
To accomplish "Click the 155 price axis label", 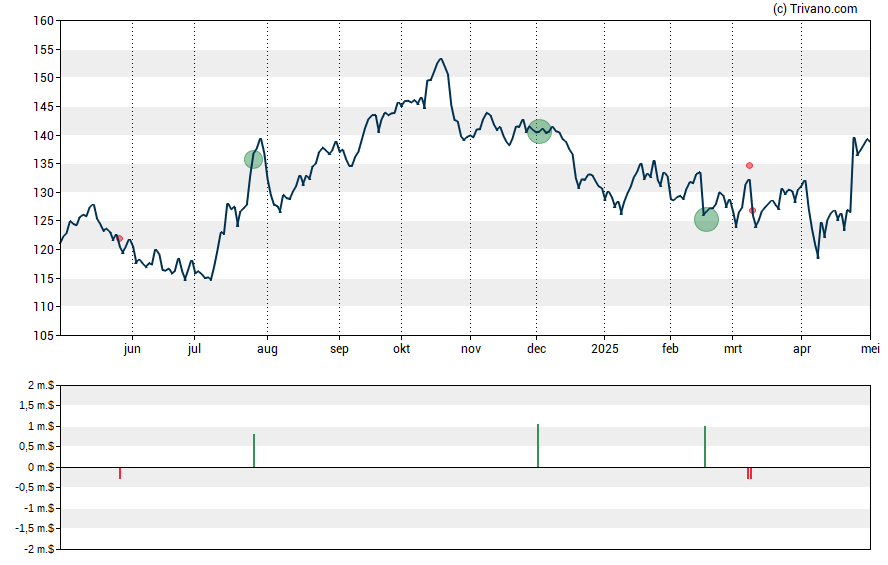I will [x=43, y=50].
